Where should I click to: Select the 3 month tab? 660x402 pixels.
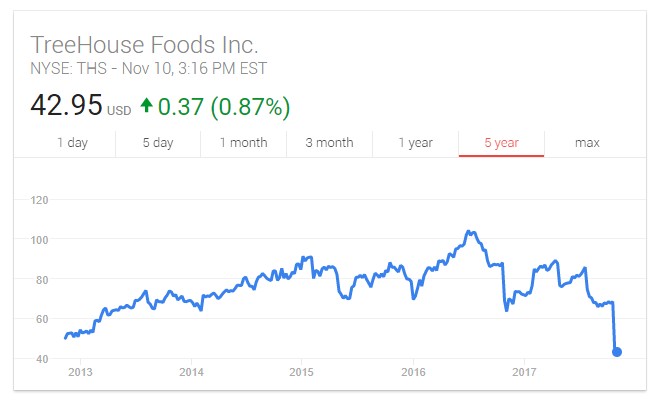[329, 143]
